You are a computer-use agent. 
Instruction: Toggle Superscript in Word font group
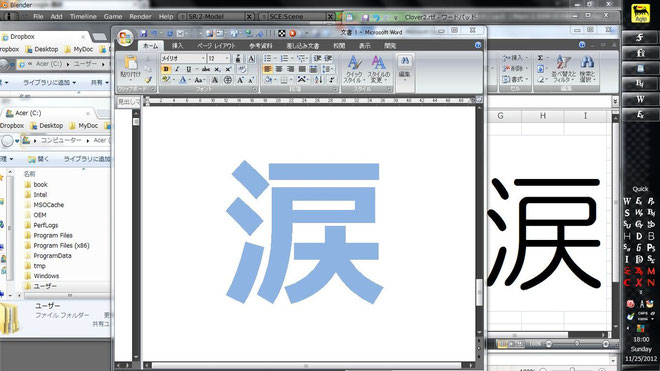click(x=228, y=69)
